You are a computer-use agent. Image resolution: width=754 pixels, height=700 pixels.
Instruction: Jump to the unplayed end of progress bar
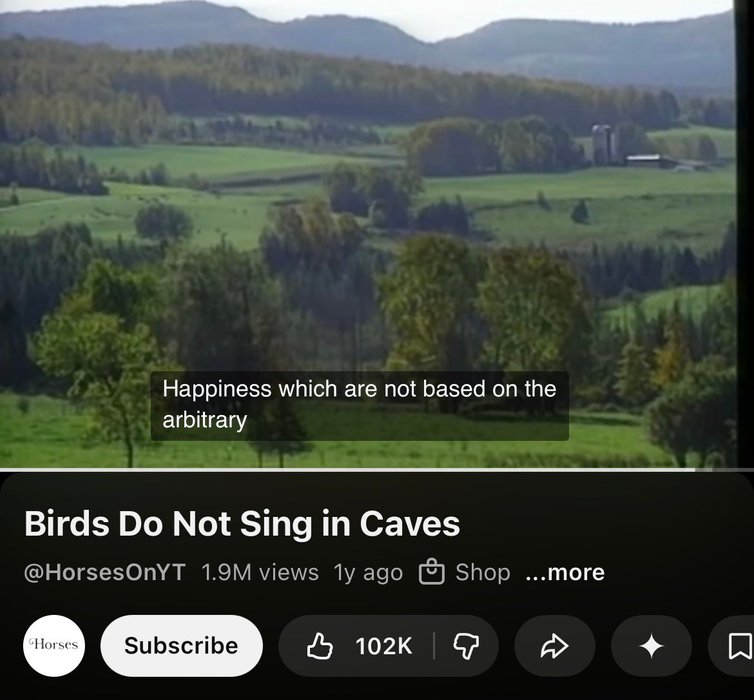724,469
